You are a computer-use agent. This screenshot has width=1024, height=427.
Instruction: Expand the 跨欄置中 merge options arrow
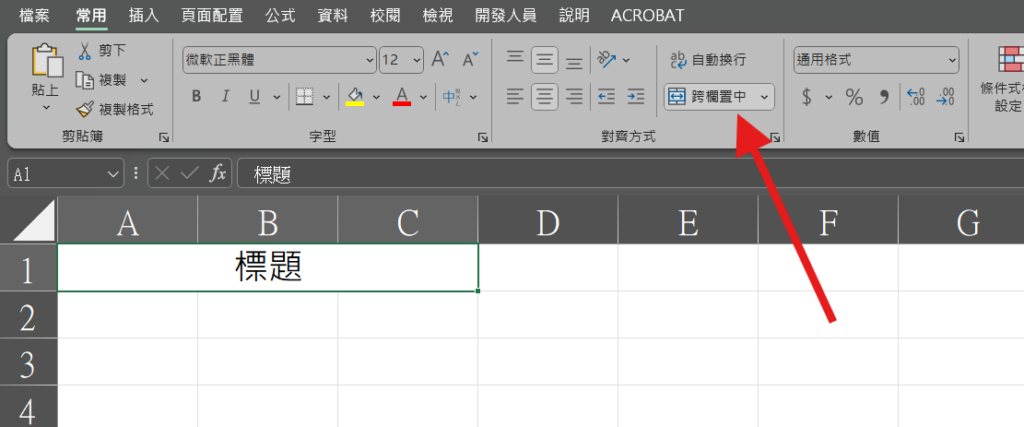pyautogui.click(x=765, y=97)
